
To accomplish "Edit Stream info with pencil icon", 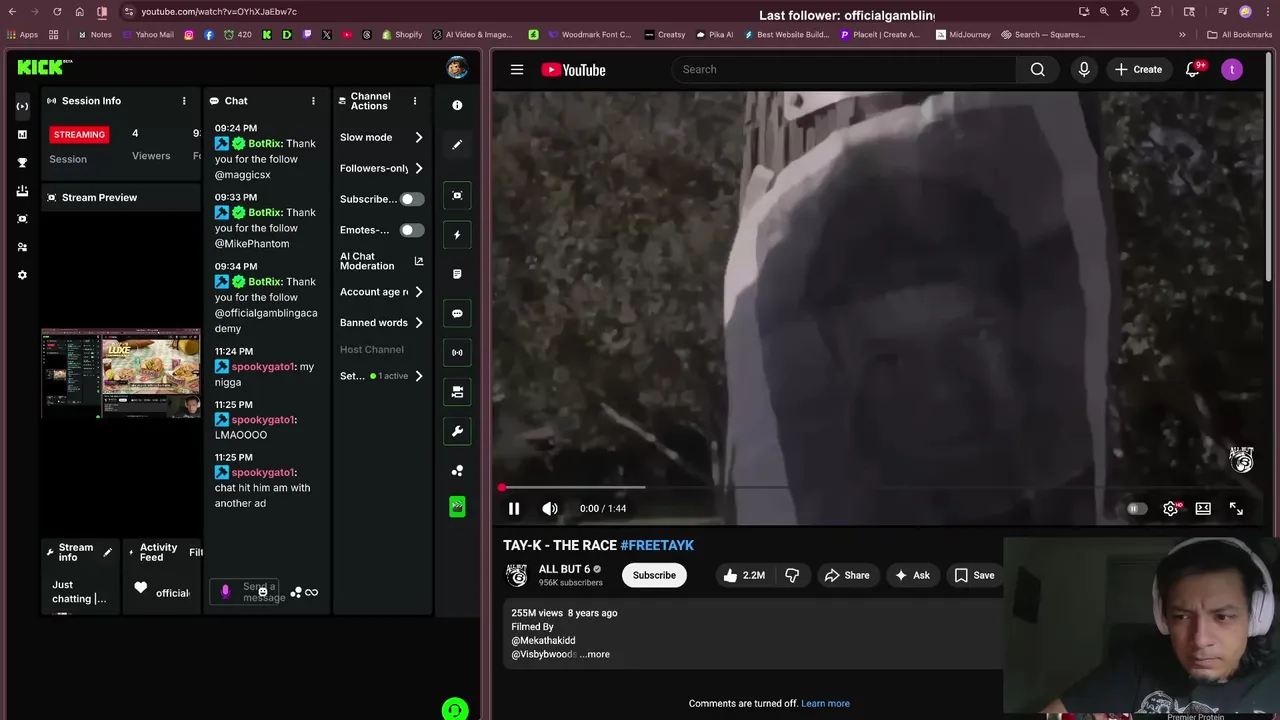I will coord(108,552).
